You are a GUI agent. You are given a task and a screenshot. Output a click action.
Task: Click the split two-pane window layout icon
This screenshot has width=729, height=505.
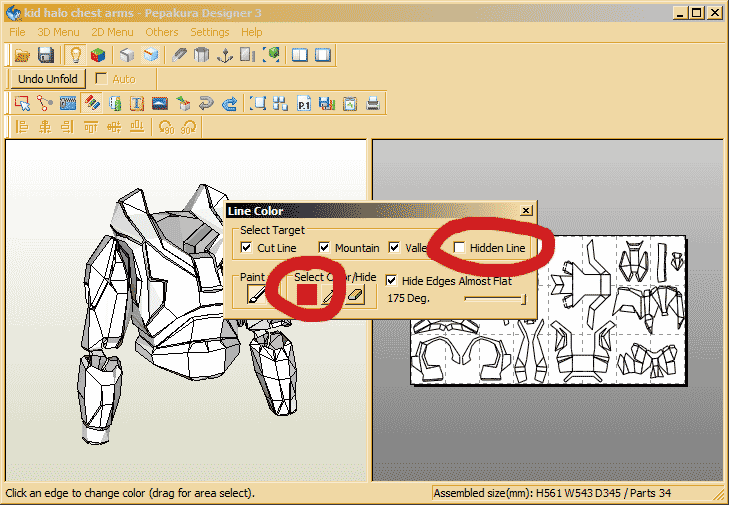300,55
